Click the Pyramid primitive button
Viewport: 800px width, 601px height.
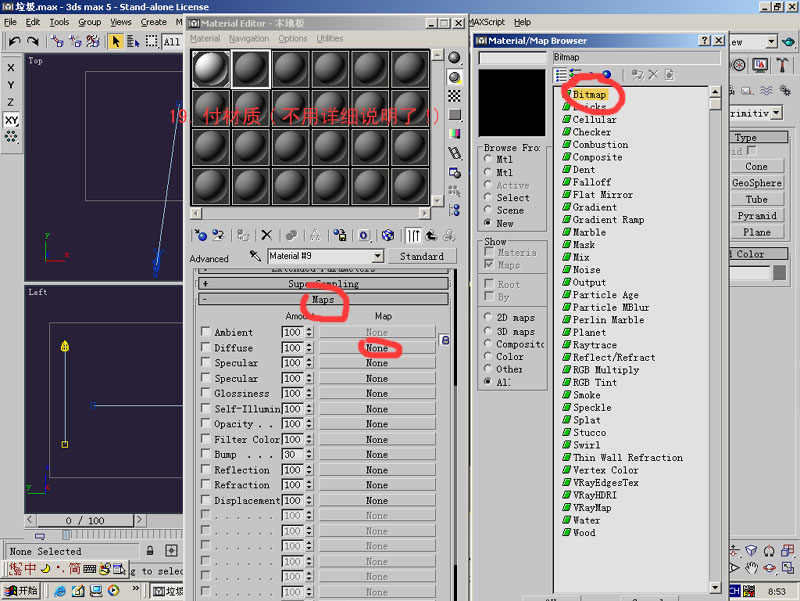coord(757,215)
